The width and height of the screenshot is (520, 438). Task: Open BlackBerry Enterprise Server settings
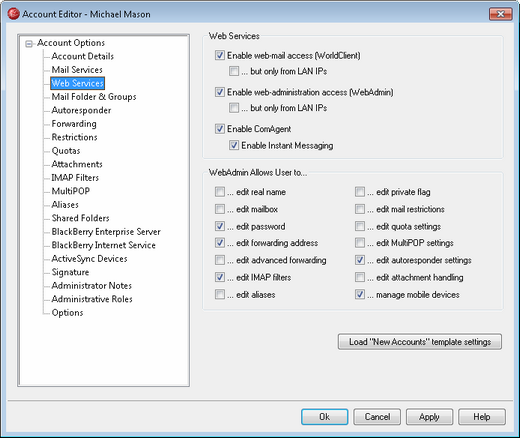(x=106, y=232)
